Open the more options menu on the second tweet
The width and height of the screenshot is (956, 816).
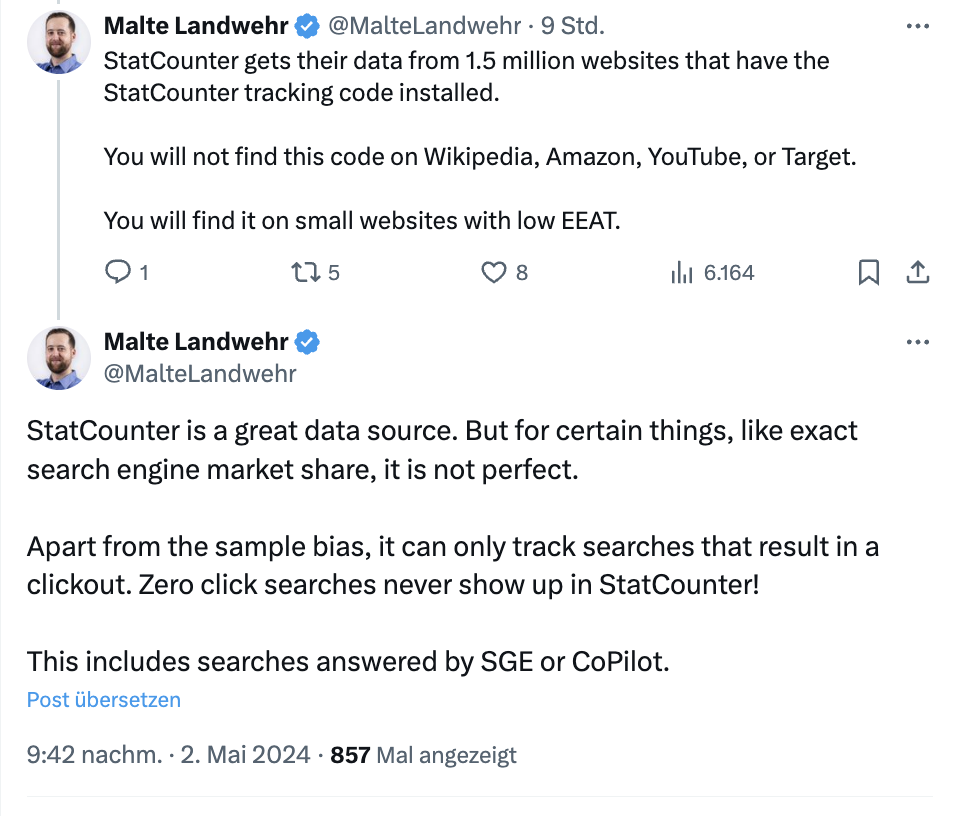click(x=917, y=340)
